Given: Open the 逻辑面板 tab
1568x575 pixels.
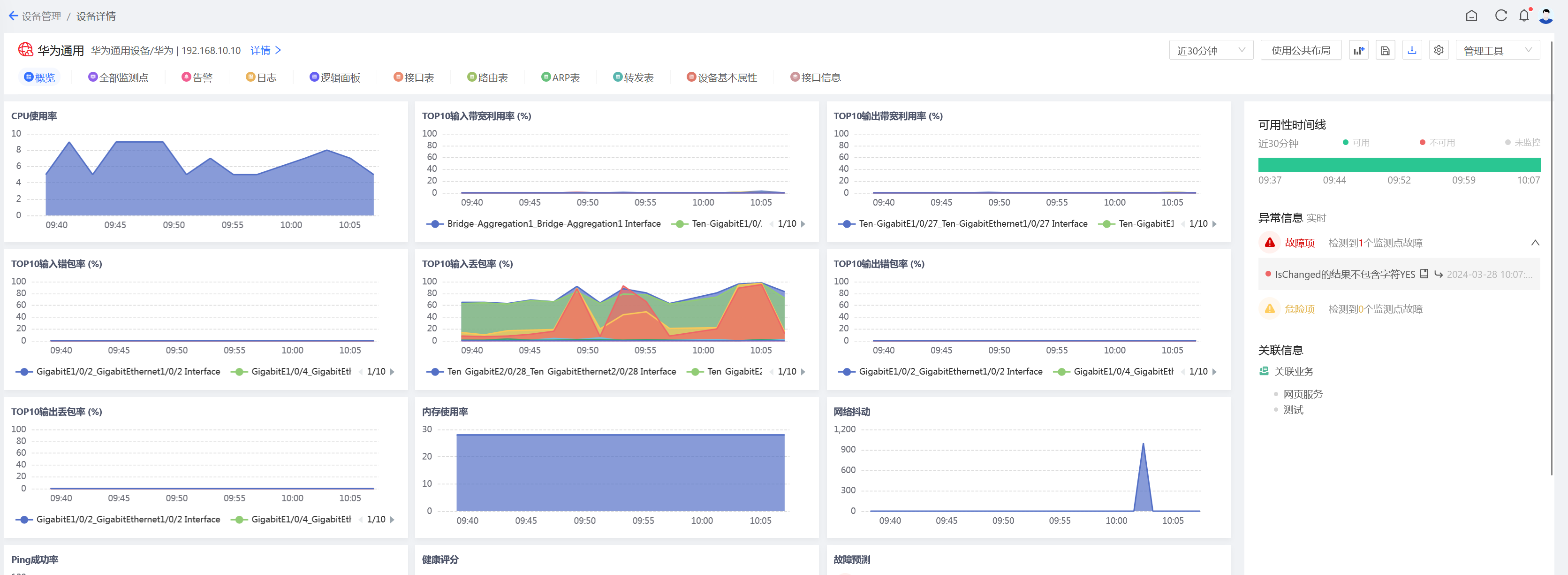Looking at the screenshot, I should click(335, 77).
